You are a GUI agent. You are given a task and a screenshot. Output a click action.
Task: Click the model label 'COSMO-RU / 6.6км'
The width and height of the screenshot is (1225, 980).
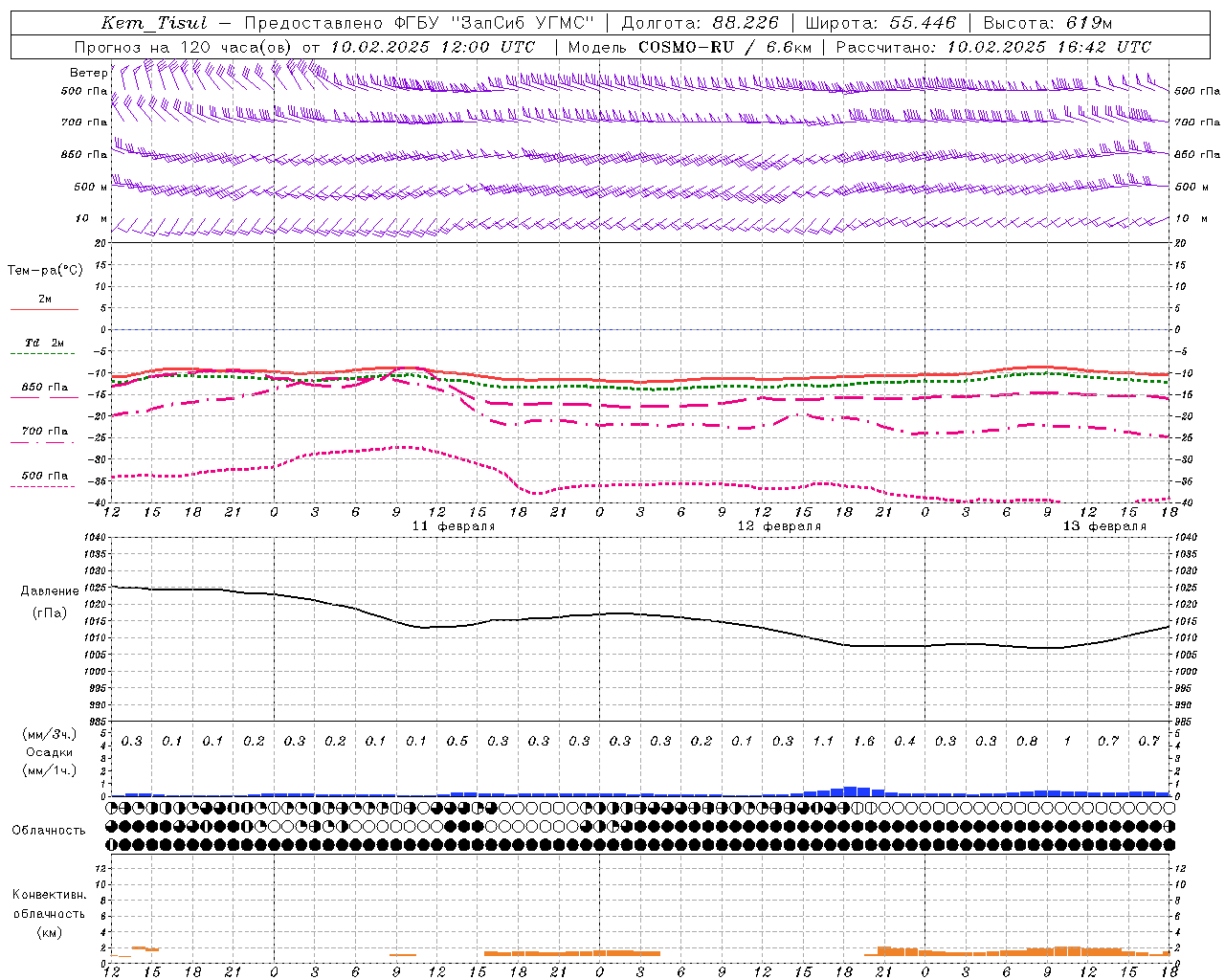pos(724,47)
